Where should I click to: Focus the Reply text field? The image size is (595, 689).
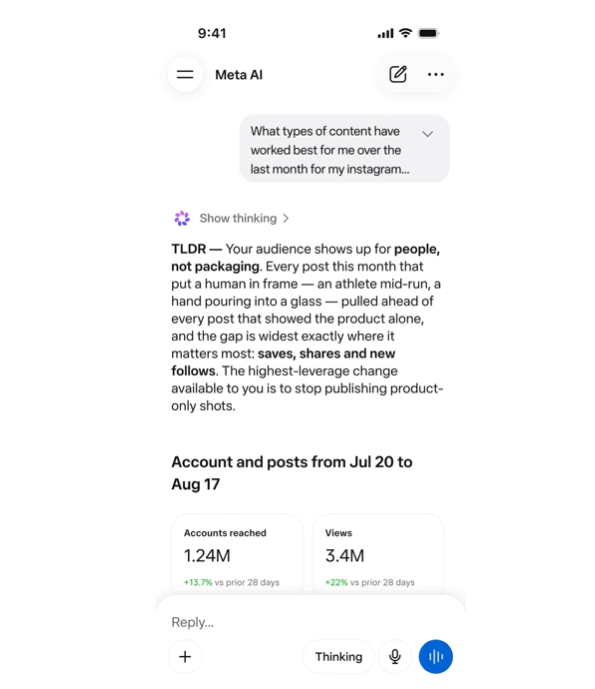[x=308, y=622]
